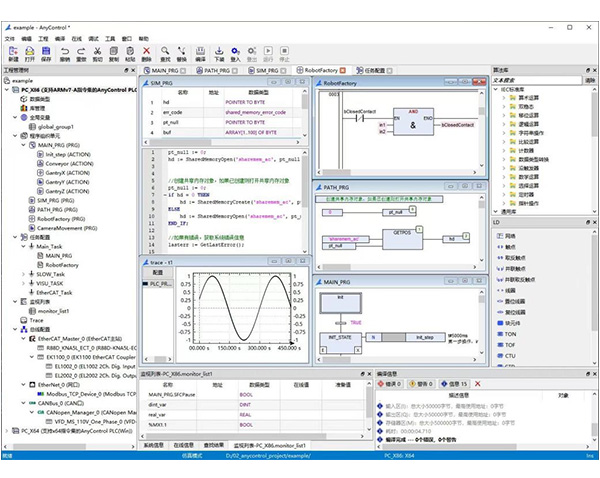
Task: Click the 下载 download icon in toolbar
Action: pyautogui.click(x=219, y=54)
